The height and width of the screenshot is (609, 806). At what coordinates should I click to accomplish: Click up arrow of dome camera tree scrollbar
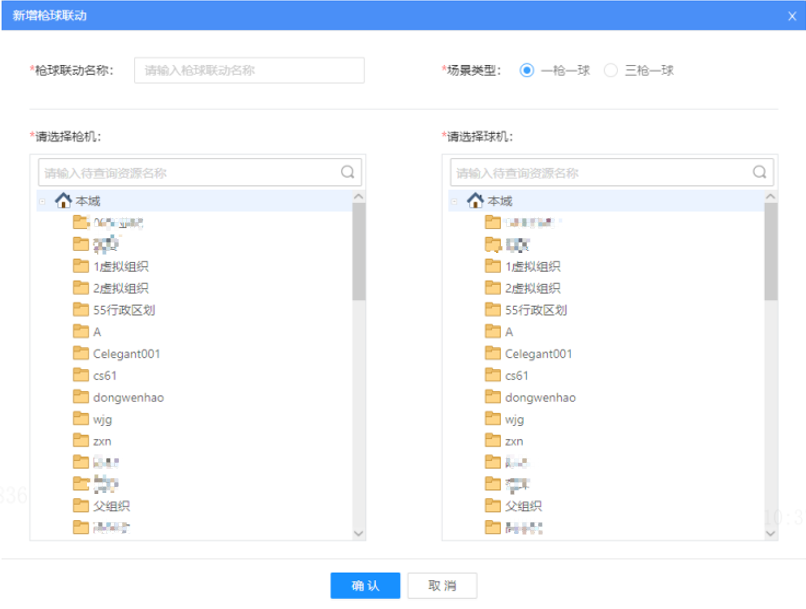tap(771, 196)
